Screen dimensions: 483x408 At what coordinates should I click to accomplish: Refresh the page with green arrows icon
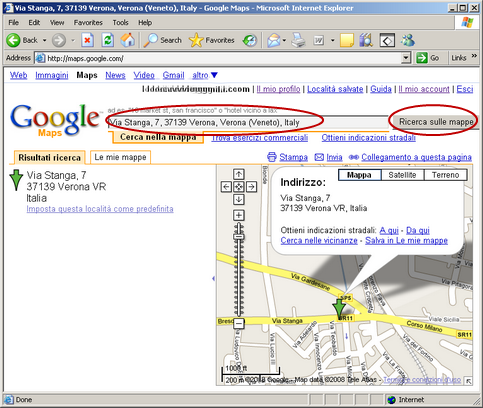[x=107, y=40]
